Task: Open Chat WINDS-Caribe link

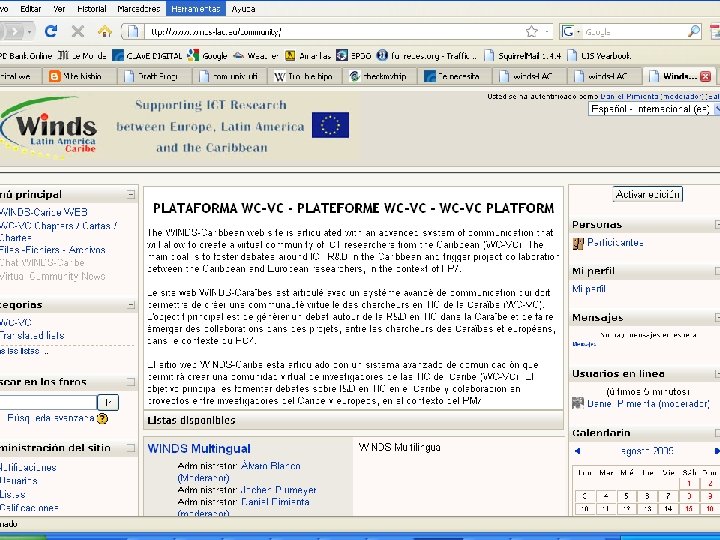Action: 42,263
